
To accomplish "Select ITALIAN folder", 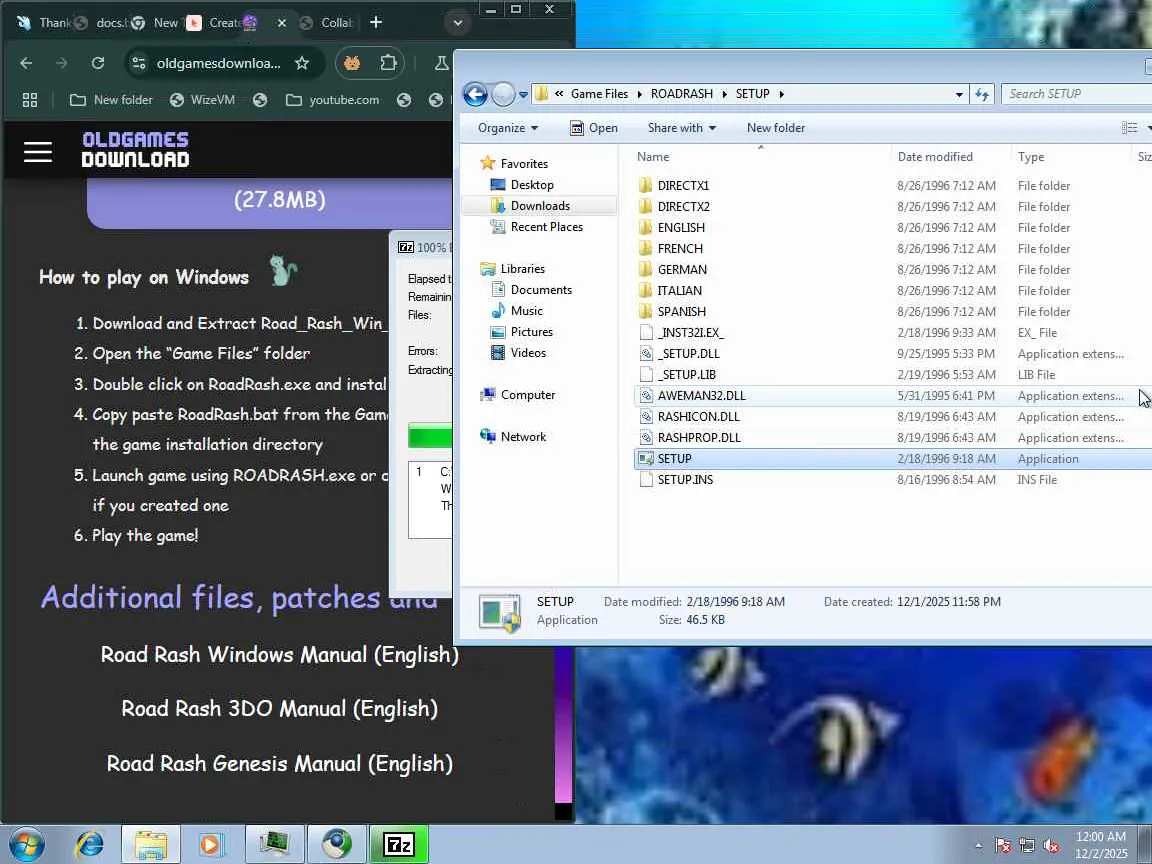I will pos(680,290).
